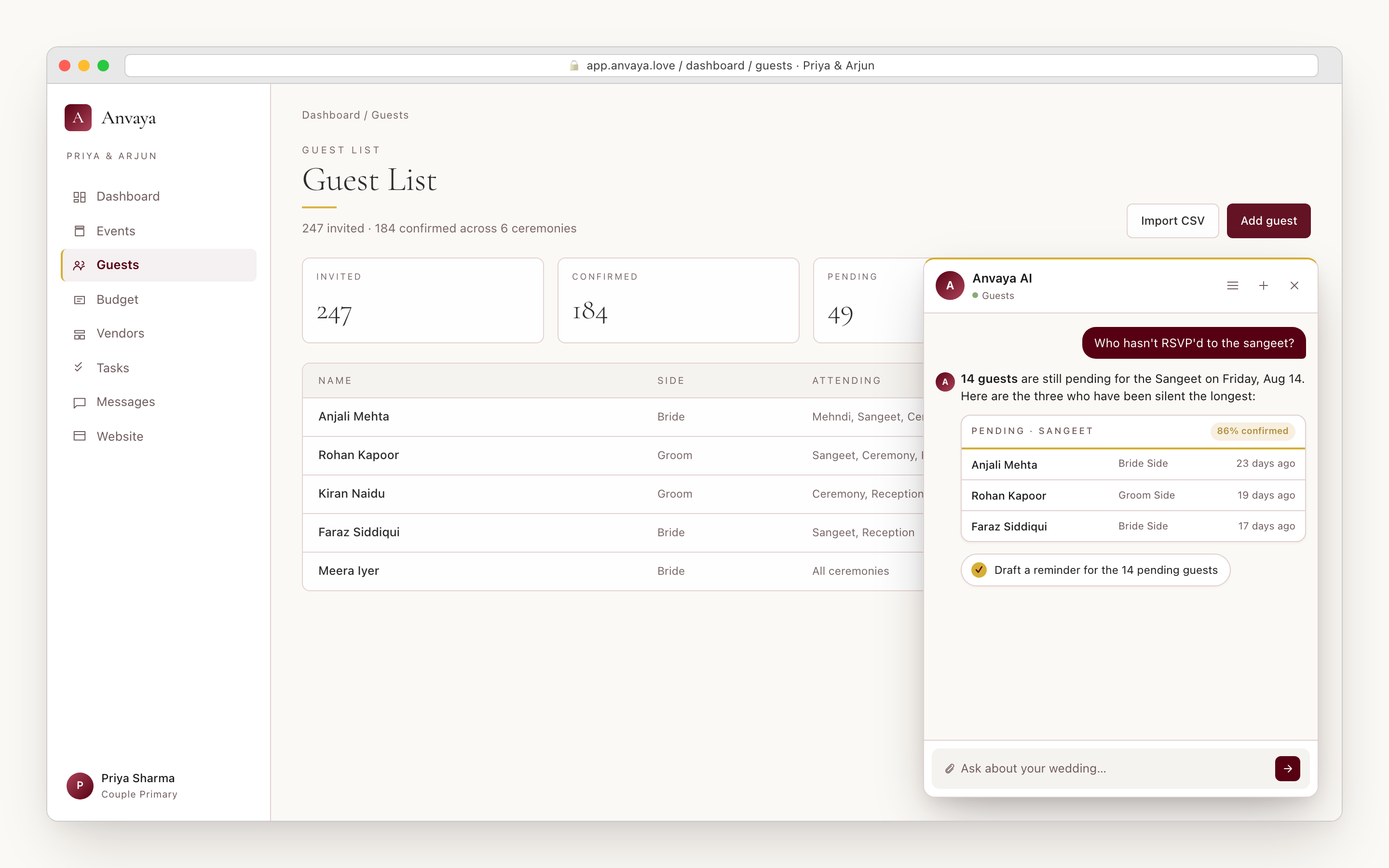The width and height of the screenshot is (1389, 868).
Task: Click the Guests breadcrumb
Action: (x=390, y=115)
